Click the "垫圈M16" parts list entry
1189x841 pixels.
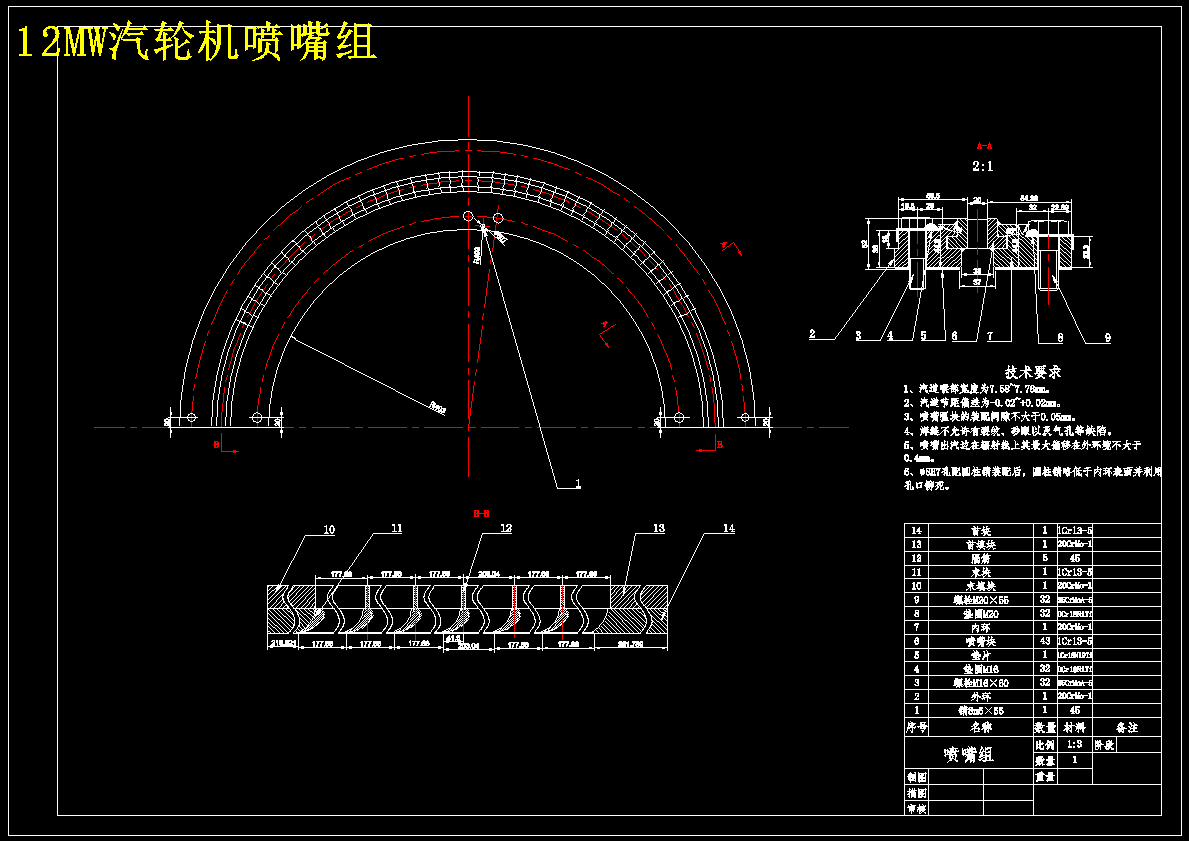[x=980, y=669]
